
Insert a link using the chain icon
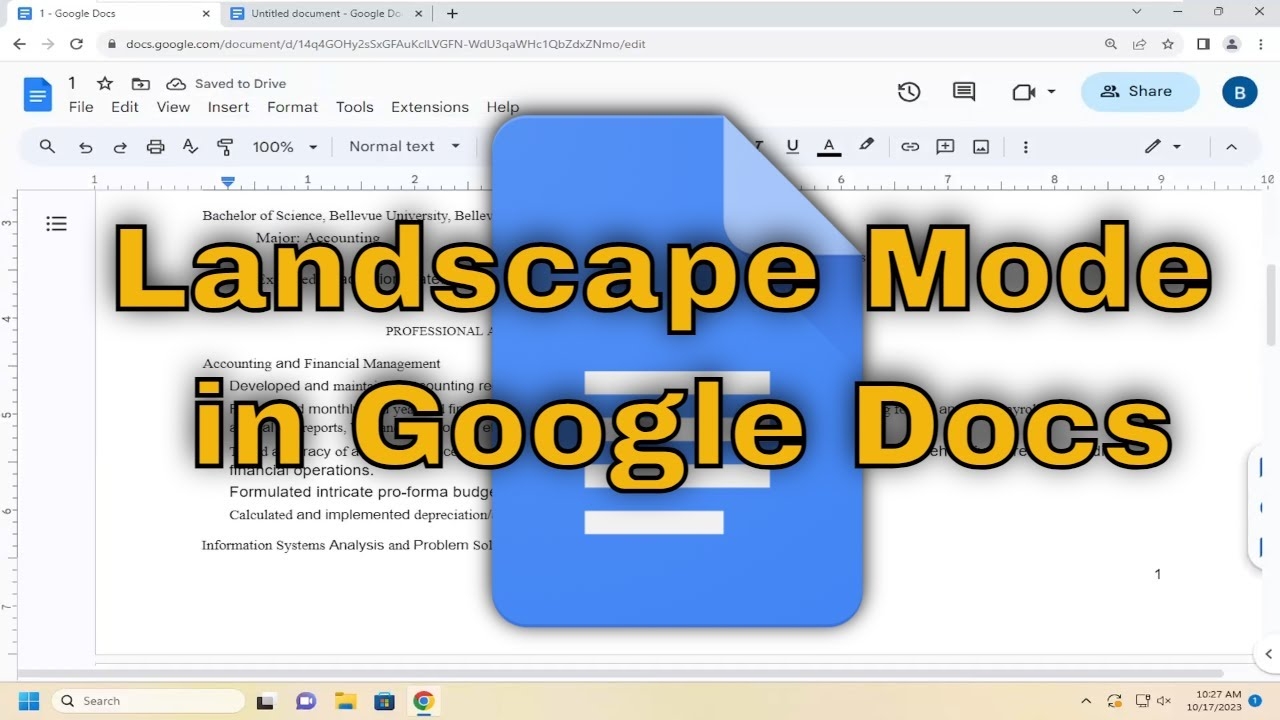(910, 147)
